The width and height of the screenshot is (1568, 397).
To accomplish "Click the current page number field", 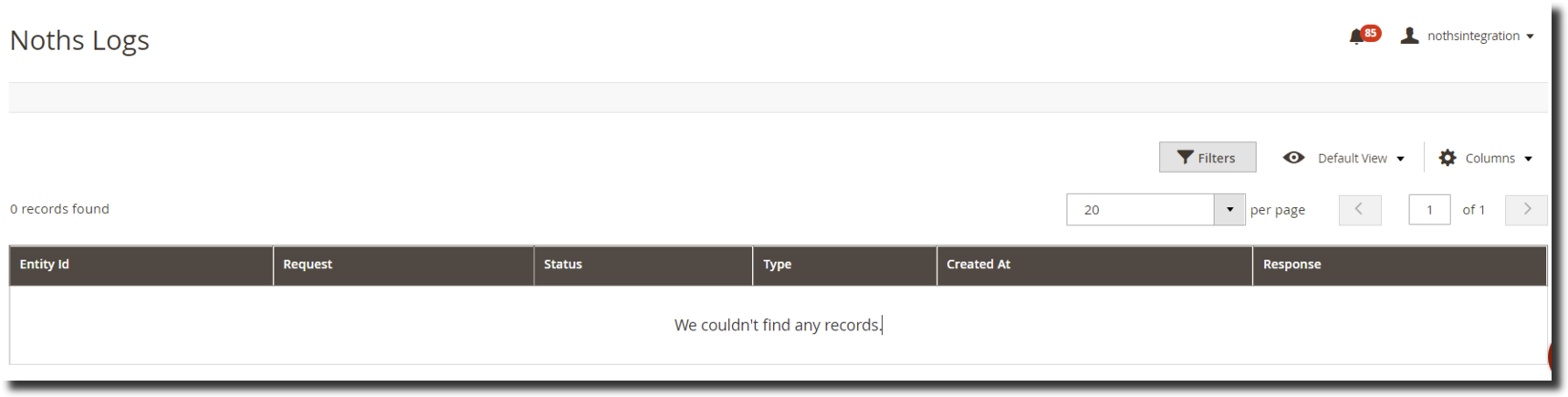I will coord(1429,210).
